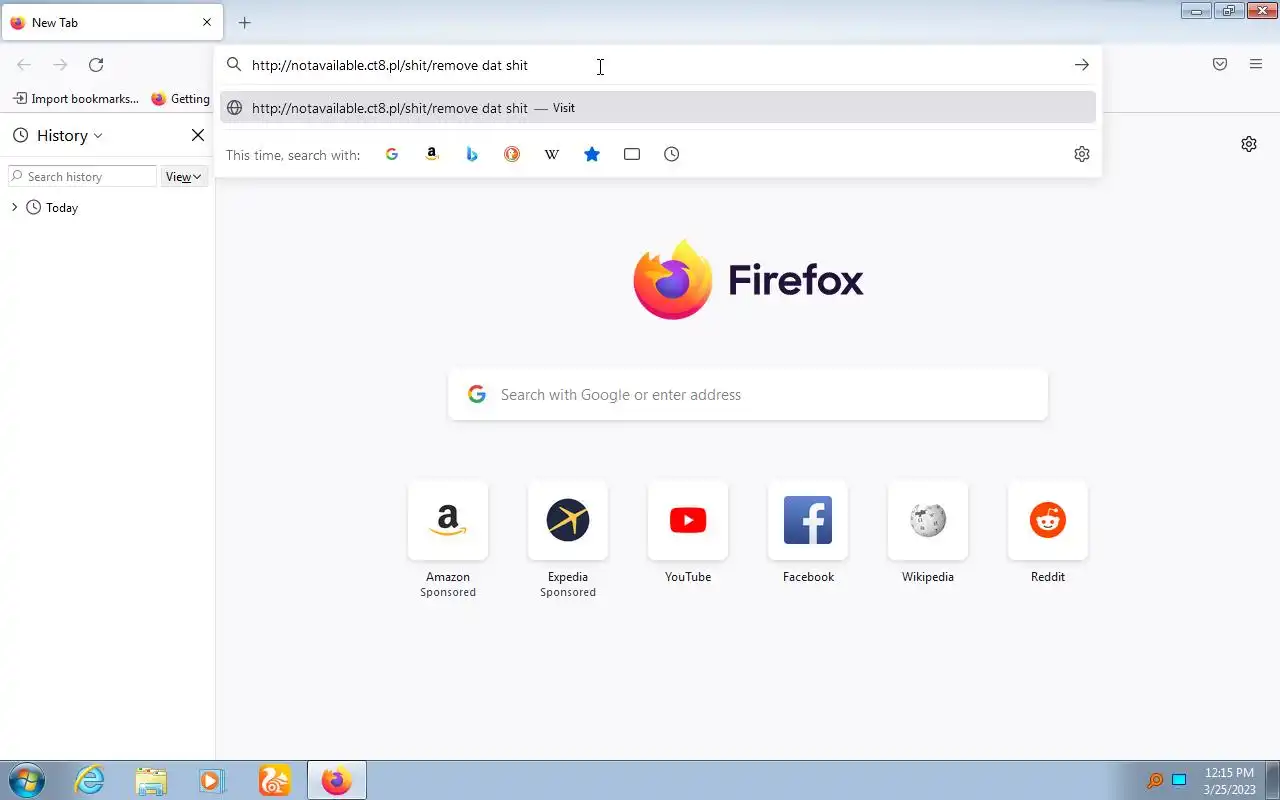The height and width of the screenshot is (800, 1280).
Task: Expand the Today history folder
Action: click(14, 207)
